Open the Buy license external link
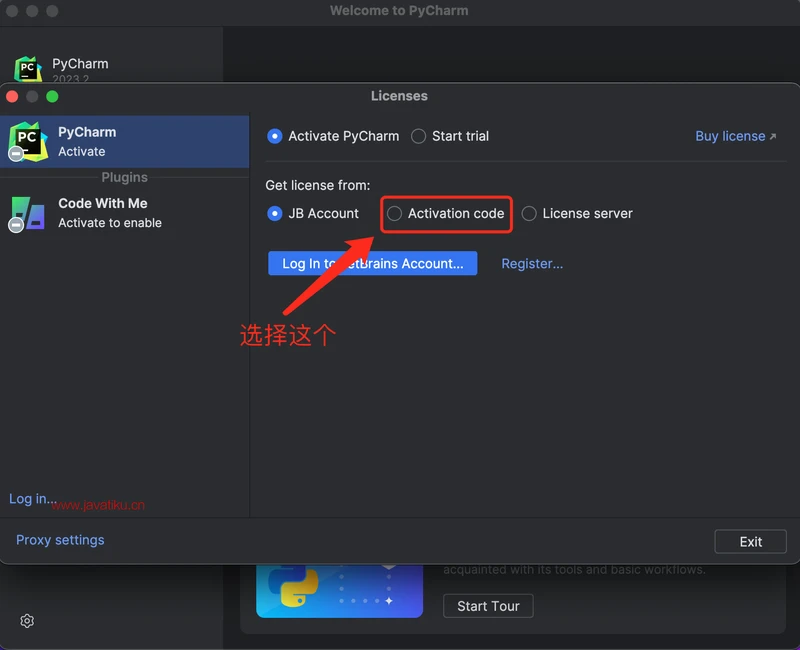This screenshot has width=800, height=650. tap(735, 136)
